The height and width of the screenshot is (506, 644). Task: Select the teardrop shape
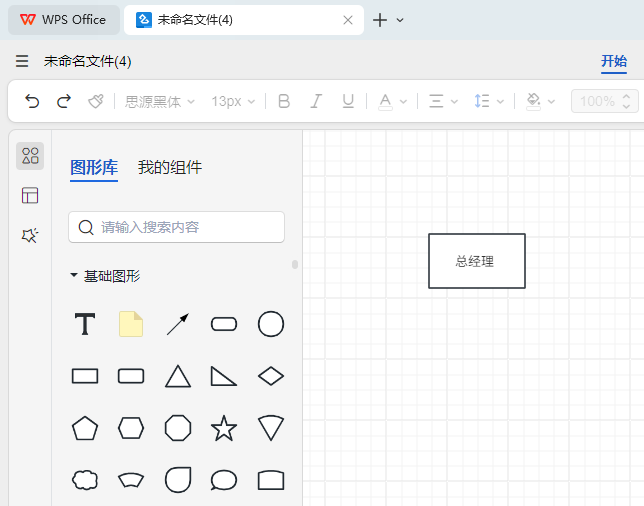[178, 480]
